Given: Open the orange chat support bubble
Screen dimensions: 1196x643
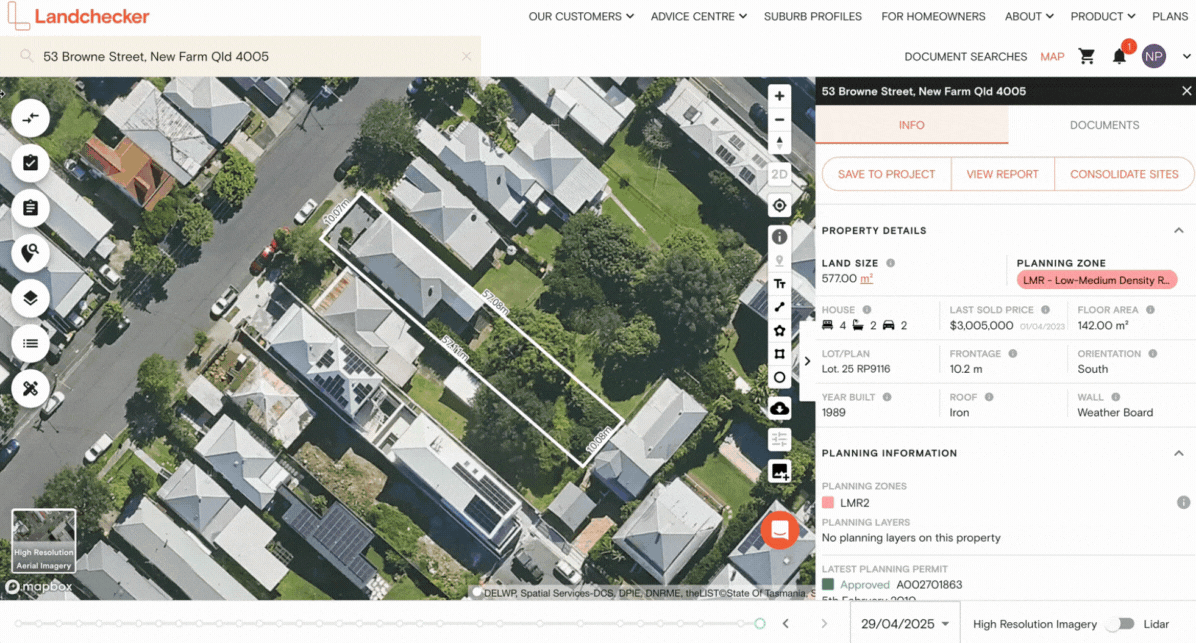Looking at the screenshot, I should 780,529.
